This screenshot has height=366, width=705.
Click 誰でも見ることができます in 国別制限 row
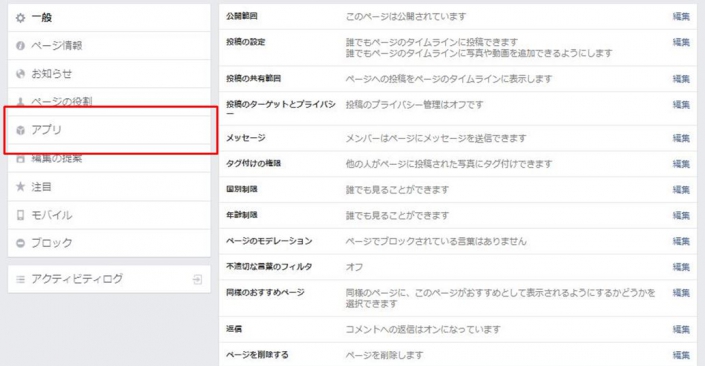[x=397, y=190]
